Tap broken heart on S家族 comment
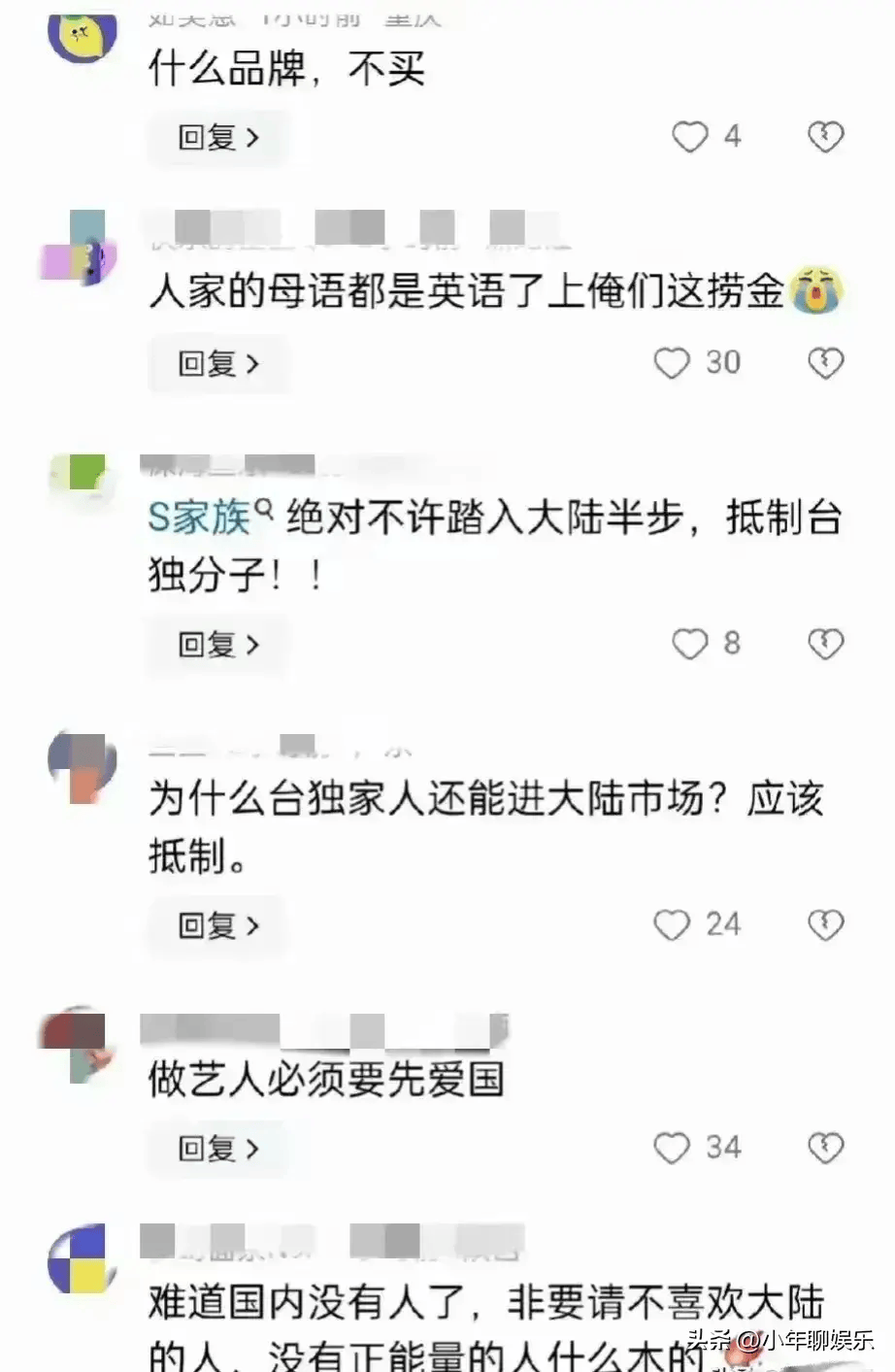 point(826,644)
